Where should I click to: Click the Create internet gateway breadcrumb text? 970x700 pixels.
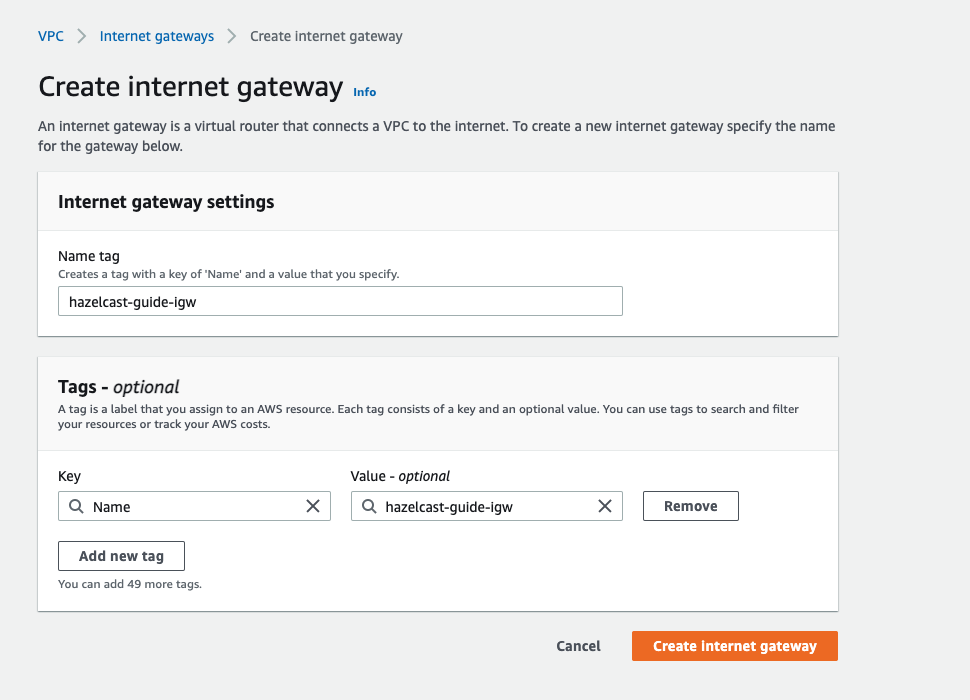pyautogui.click(x=326, y=36)
